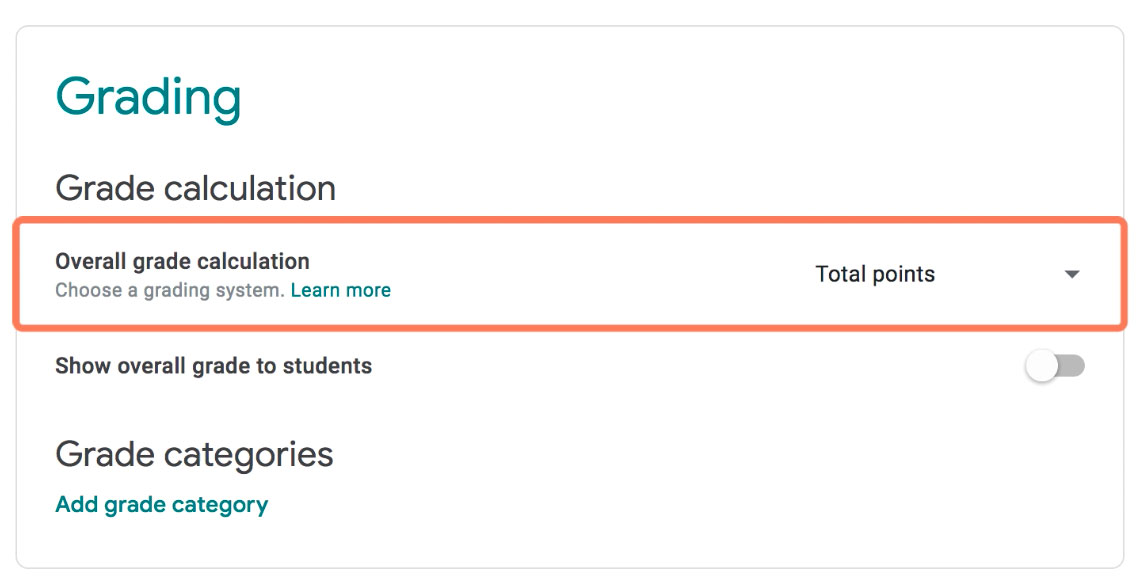
Task: Open the Learn more link
Action: (340, 290)
